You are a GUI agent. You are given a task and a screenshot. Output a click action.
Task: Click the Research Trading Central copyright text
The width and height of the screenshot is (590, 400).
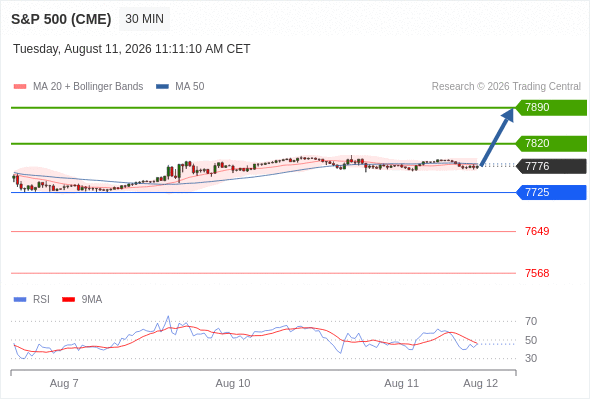[506, 87]
